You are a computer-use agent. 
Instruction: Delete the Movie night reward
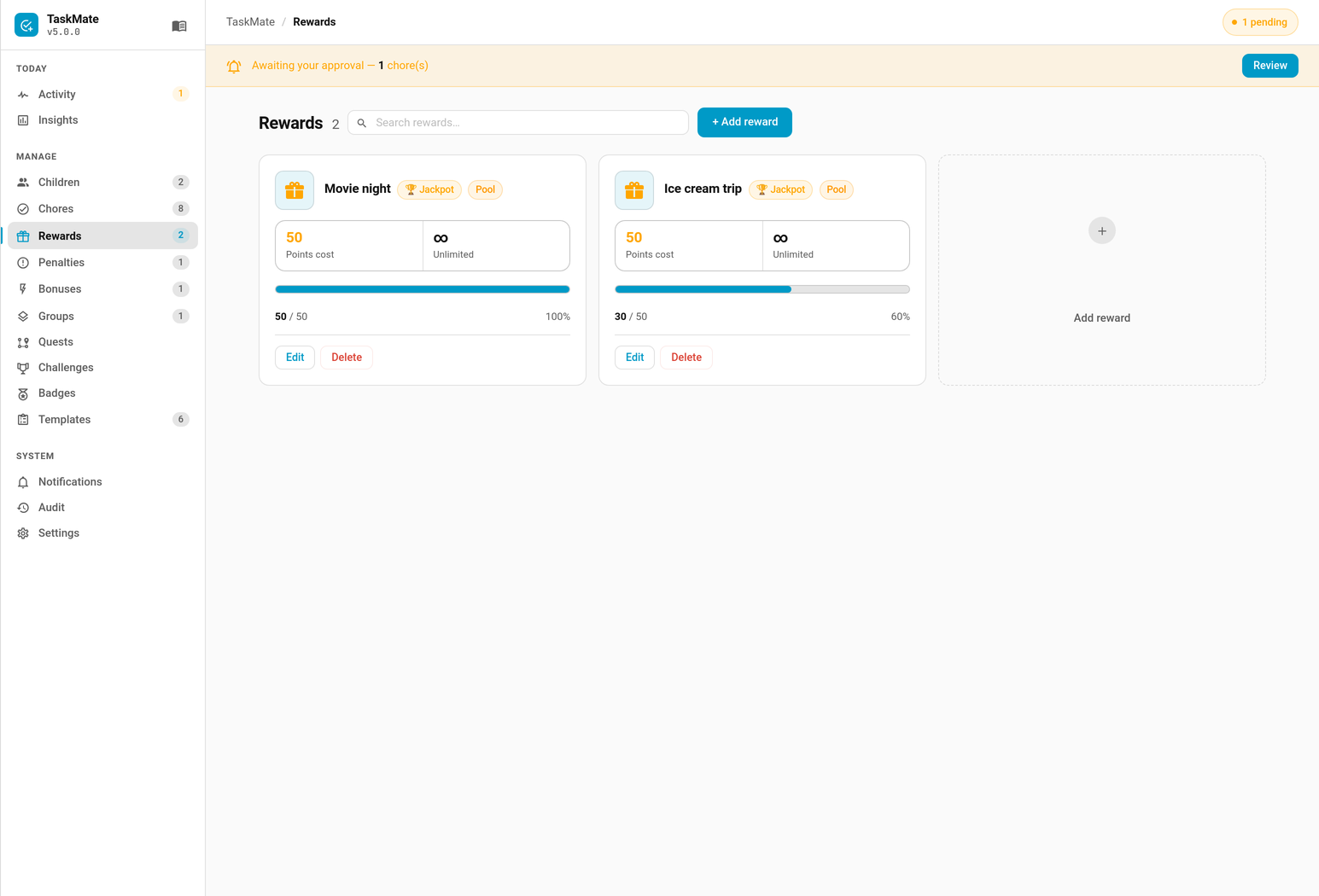(x=347, y=358)
